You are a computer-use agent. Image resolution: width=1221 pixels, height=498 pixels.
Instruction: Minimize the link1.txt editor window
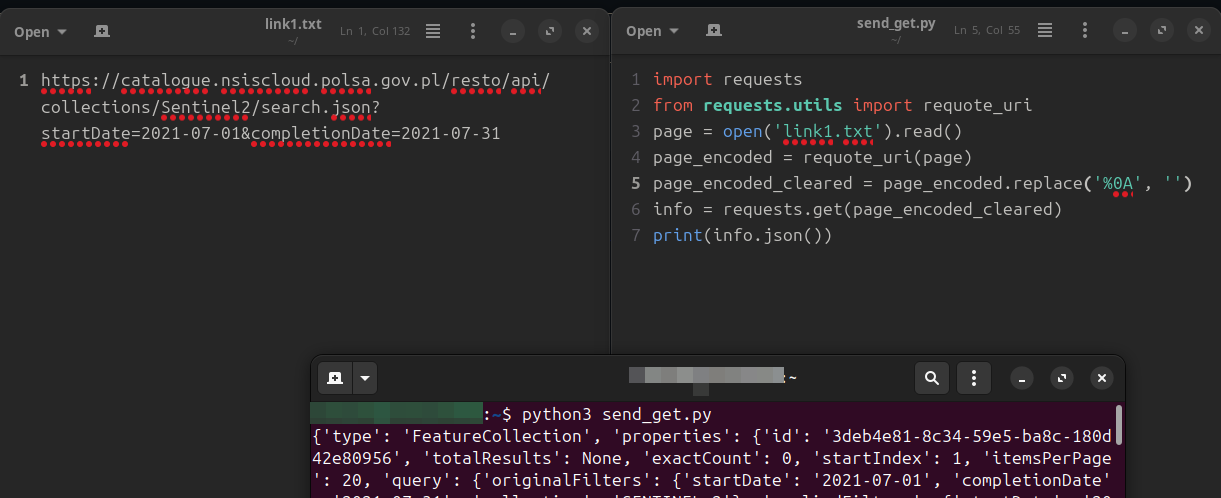point(512,31)
